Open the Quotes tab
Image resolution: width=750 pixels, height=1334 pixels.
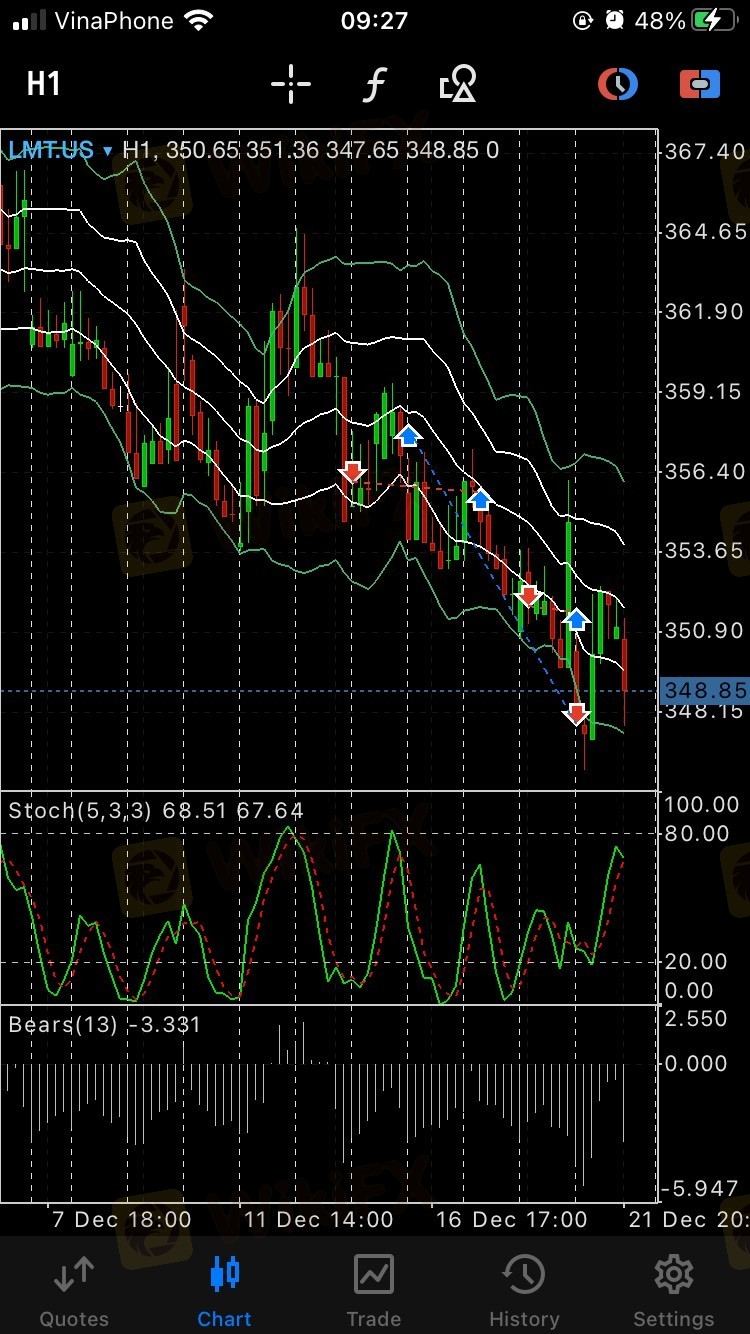[74, 1291]
